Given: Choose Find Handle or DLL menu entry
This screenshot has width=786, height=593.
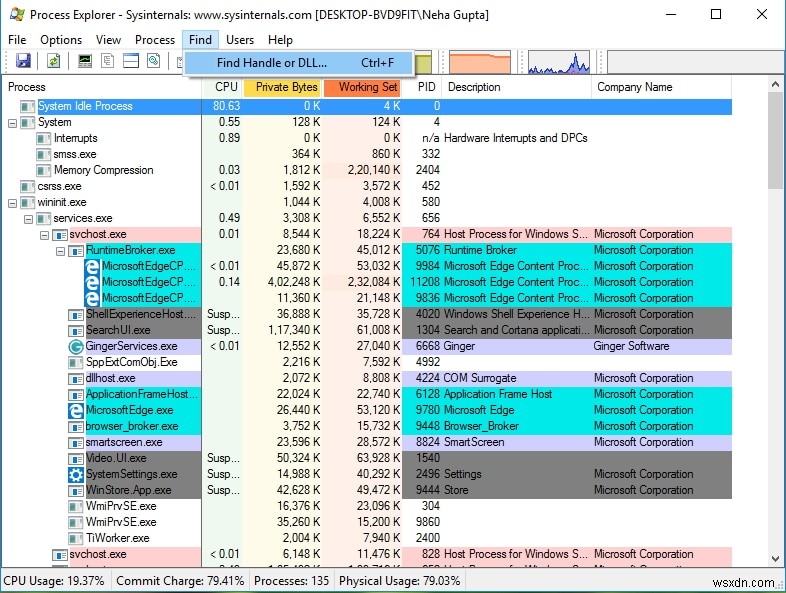Looking at the screenshot, I should point(299,63).
